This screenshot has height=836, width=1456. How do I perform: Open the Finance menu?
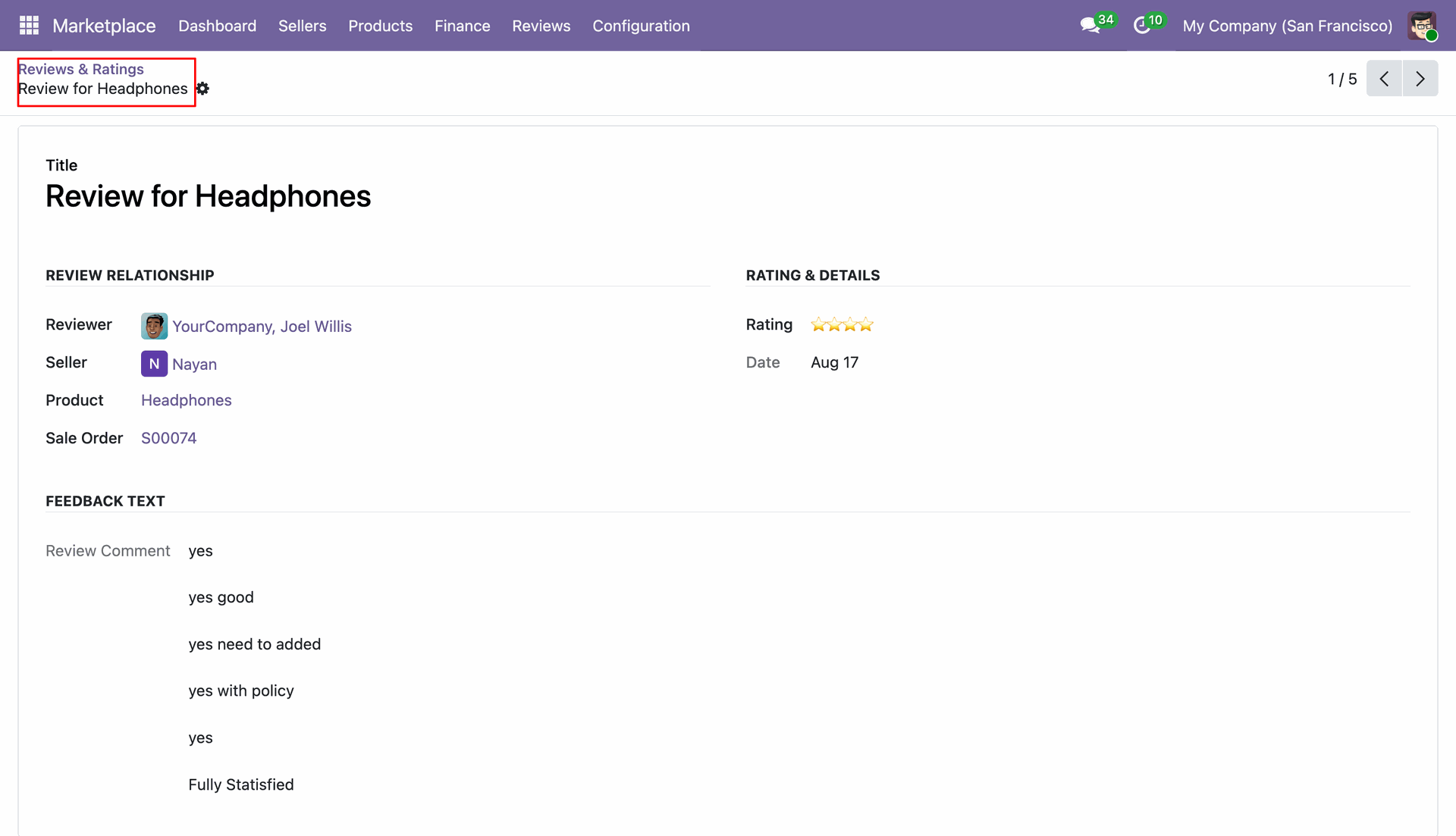(x=462, y=26)
